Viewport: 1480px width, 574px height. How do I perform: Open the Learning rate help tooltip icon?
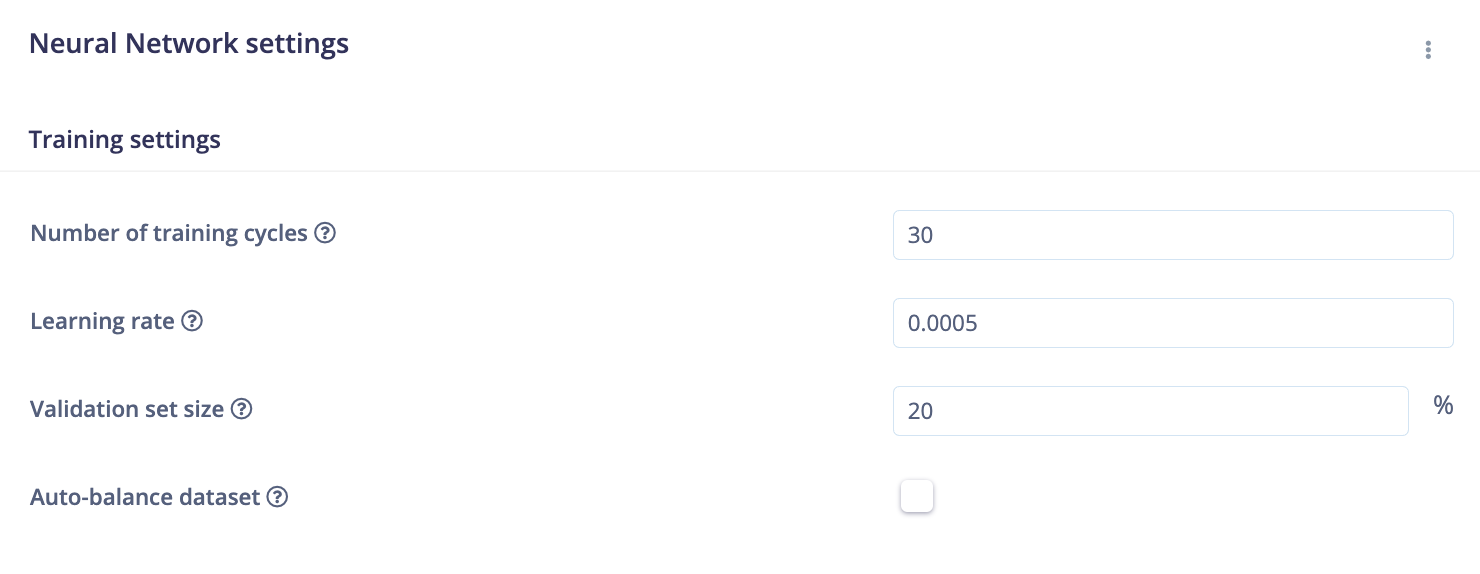click(x=192, y=321)
